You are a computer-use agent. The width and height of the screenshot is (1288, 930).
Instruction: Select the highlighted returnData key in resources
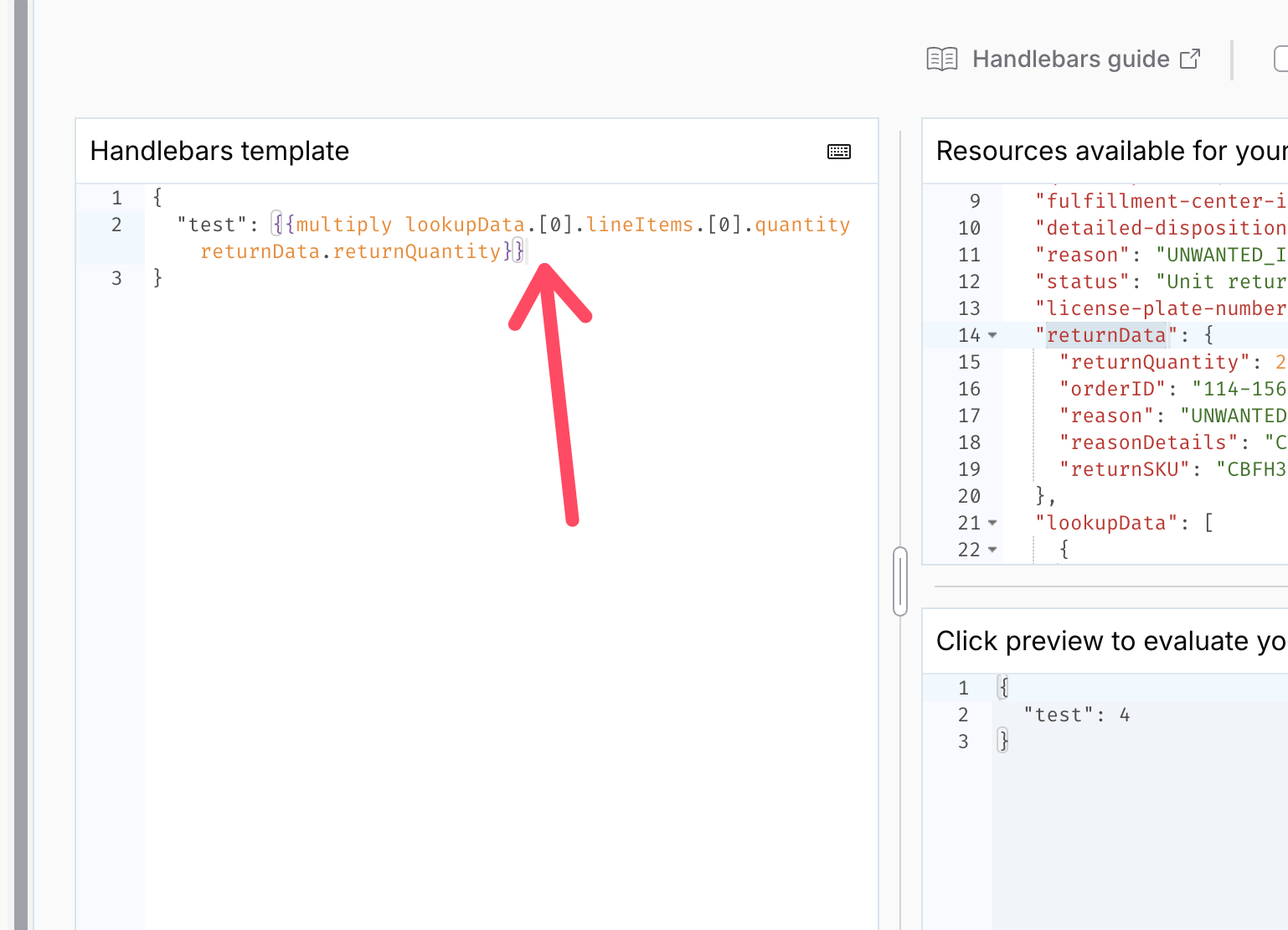(x=1107, y=335)
